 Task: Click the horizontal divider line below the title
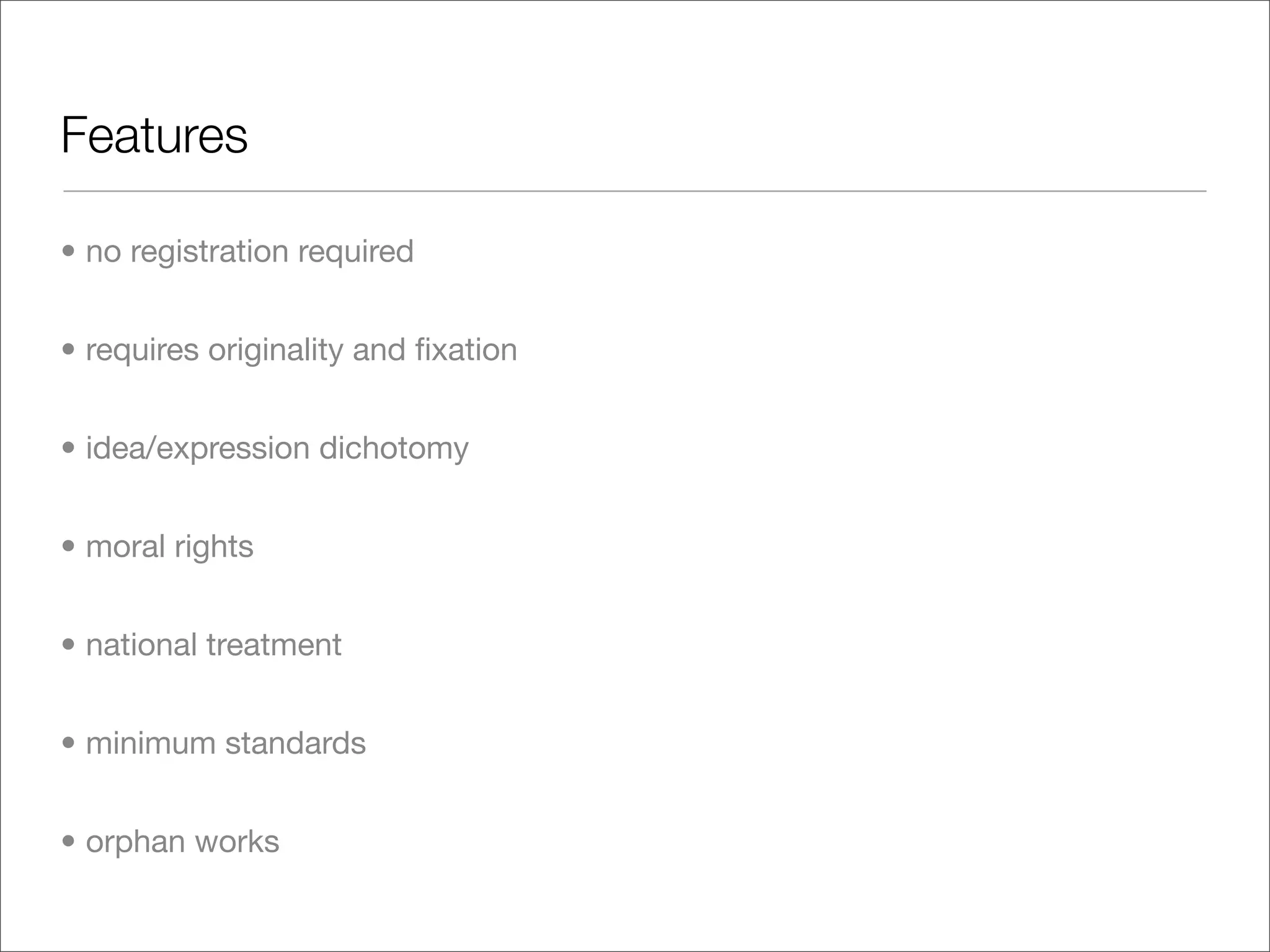[634, 192]
